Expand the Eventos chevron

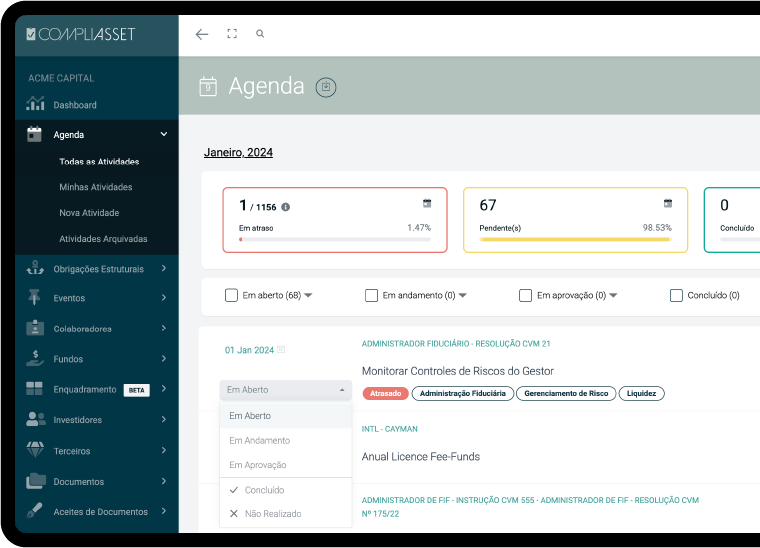pos(164,297)
